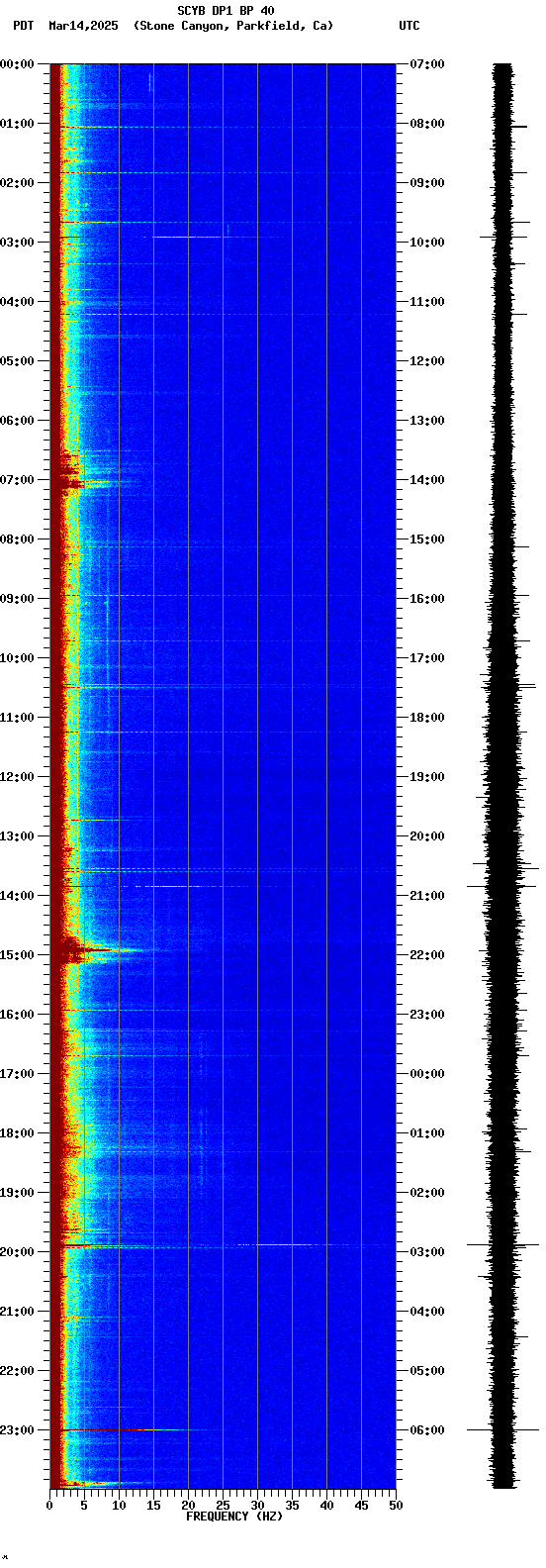Screen dimensions: 546x1568
Task: Click the UTC time label '14:00'
Action: (x=427, y=480)
